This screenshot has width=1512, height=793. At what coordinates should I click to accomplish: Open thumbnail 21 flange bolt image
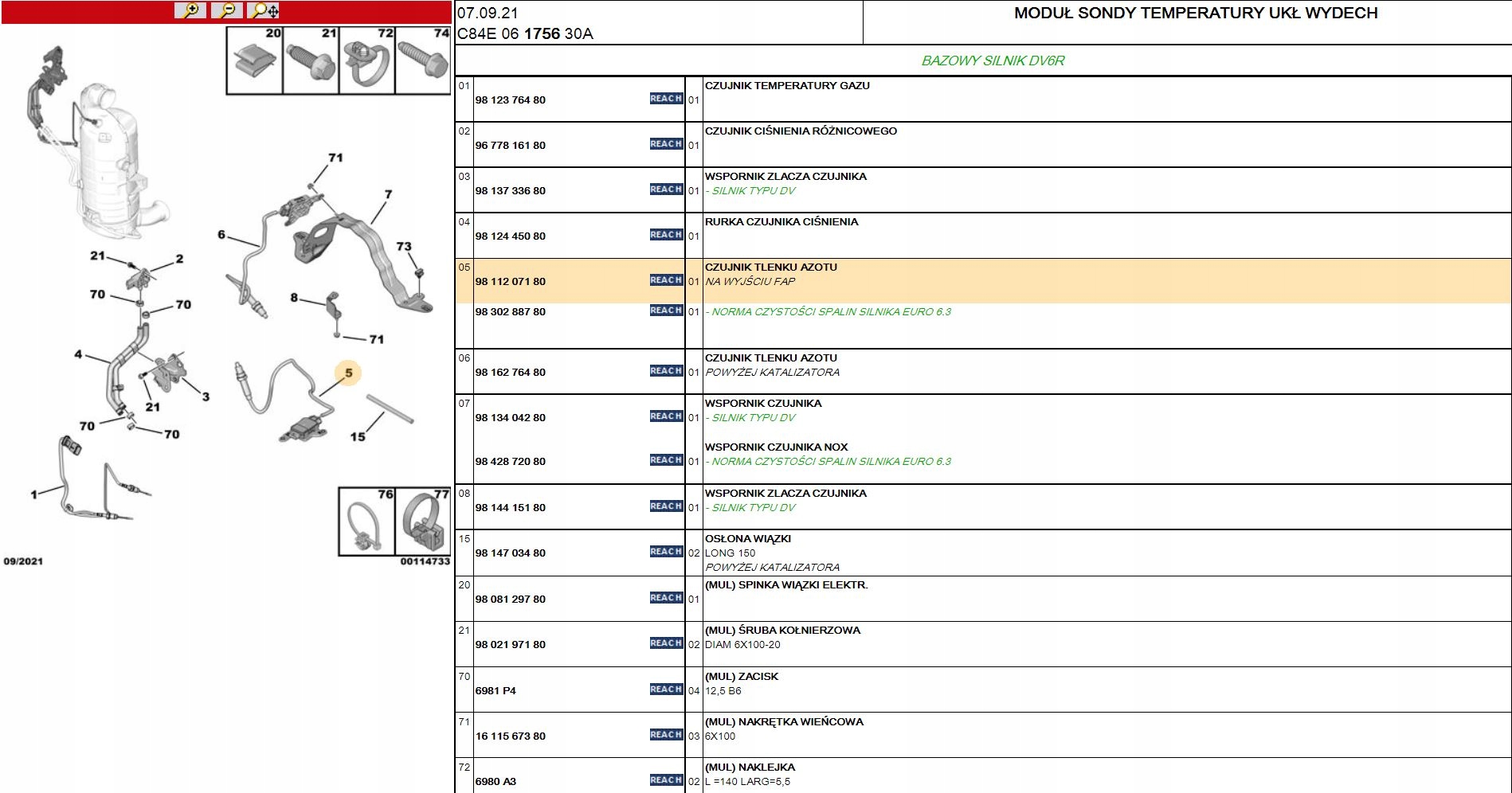(311, 61)
